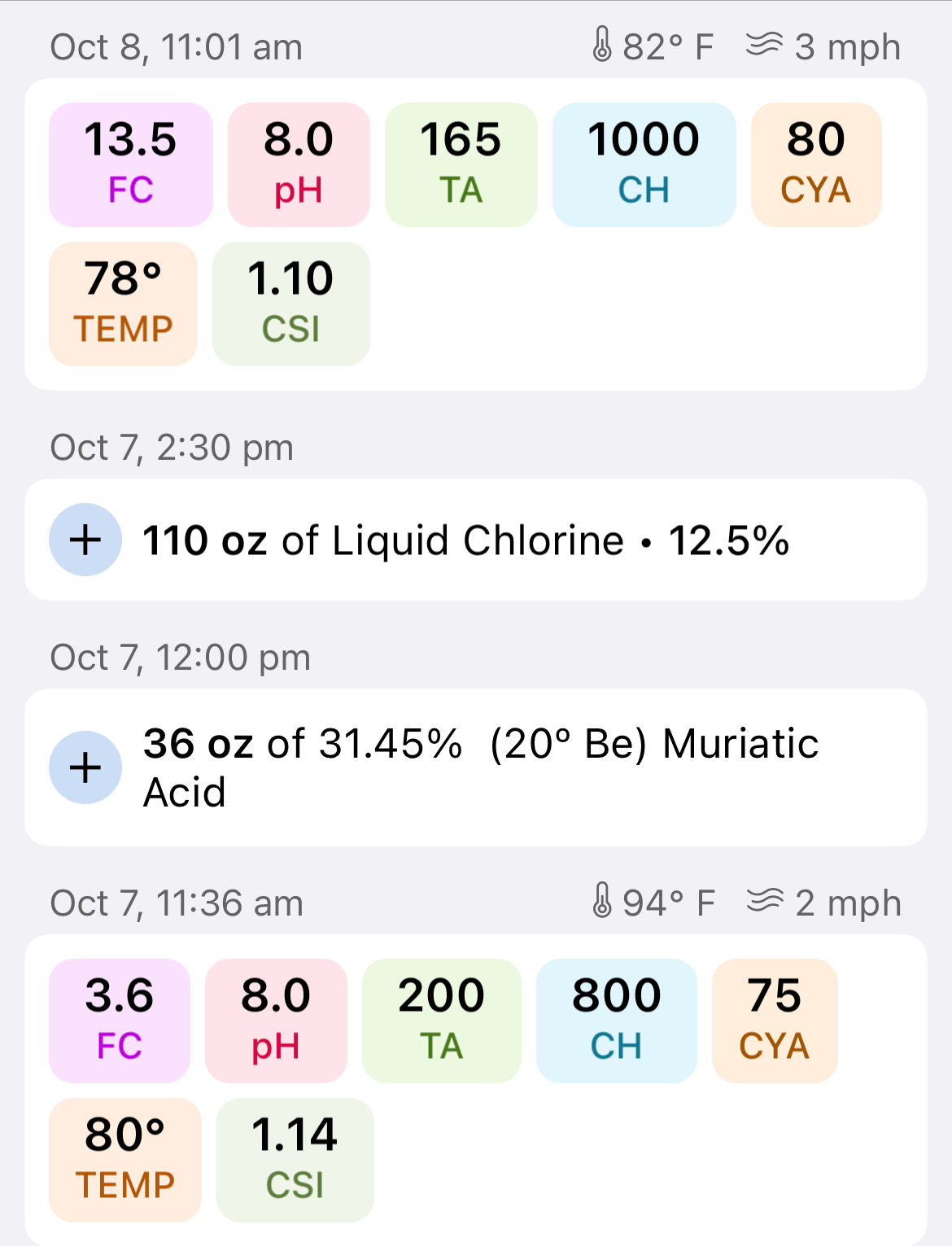The width and height of the screenshot is (952, 1246).
Task: Select the 13.5 FC reading tile
Action: [131, 164]
